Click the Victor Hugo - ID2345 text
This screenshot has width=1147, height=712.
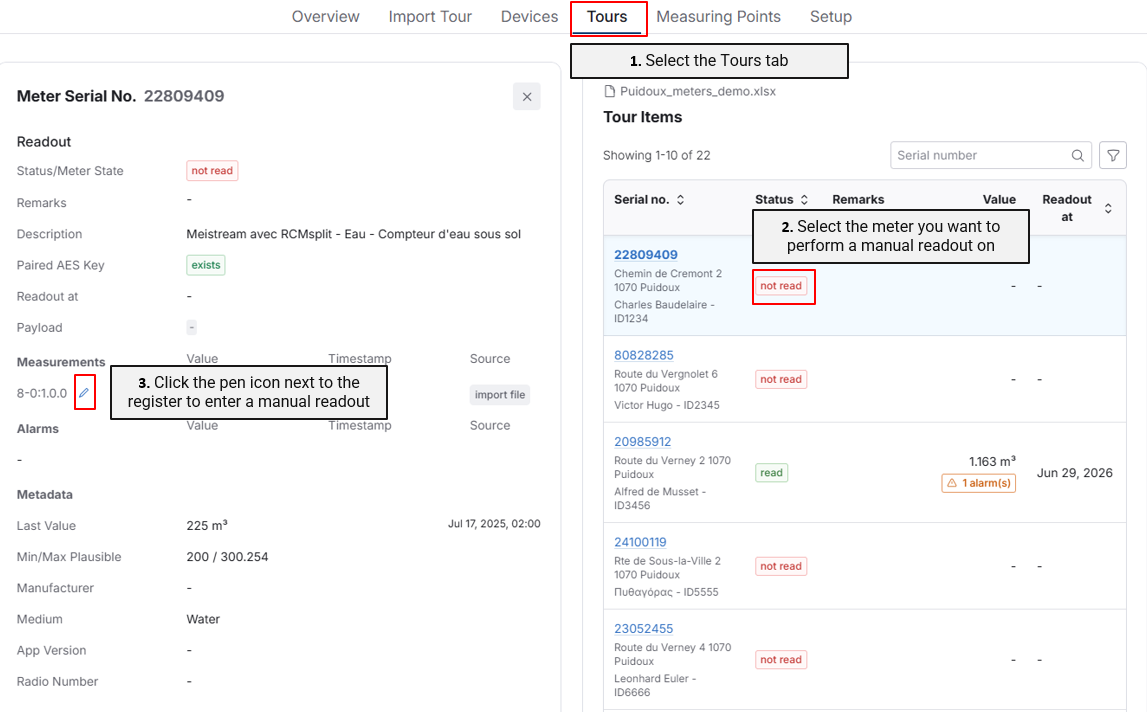[666, 405]
